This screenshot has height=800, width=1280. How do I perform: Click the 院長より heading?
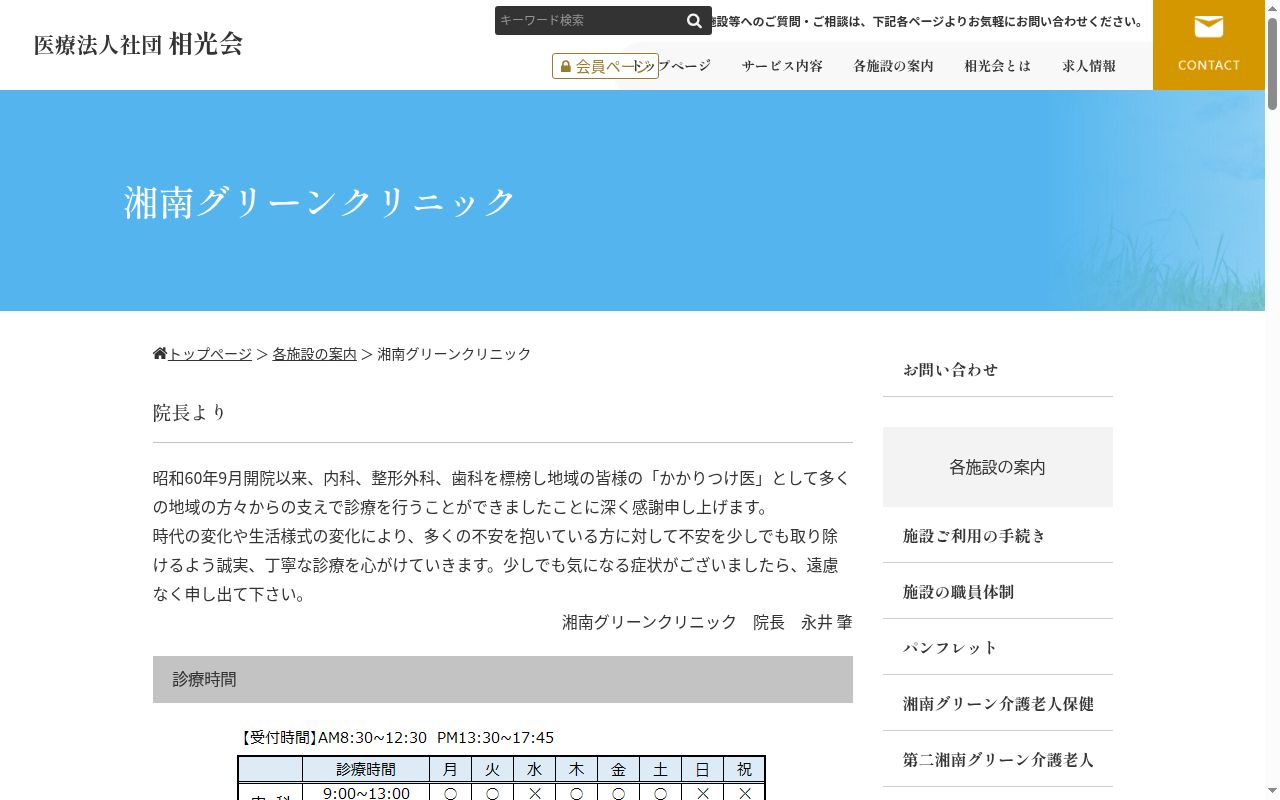[190, 412]
